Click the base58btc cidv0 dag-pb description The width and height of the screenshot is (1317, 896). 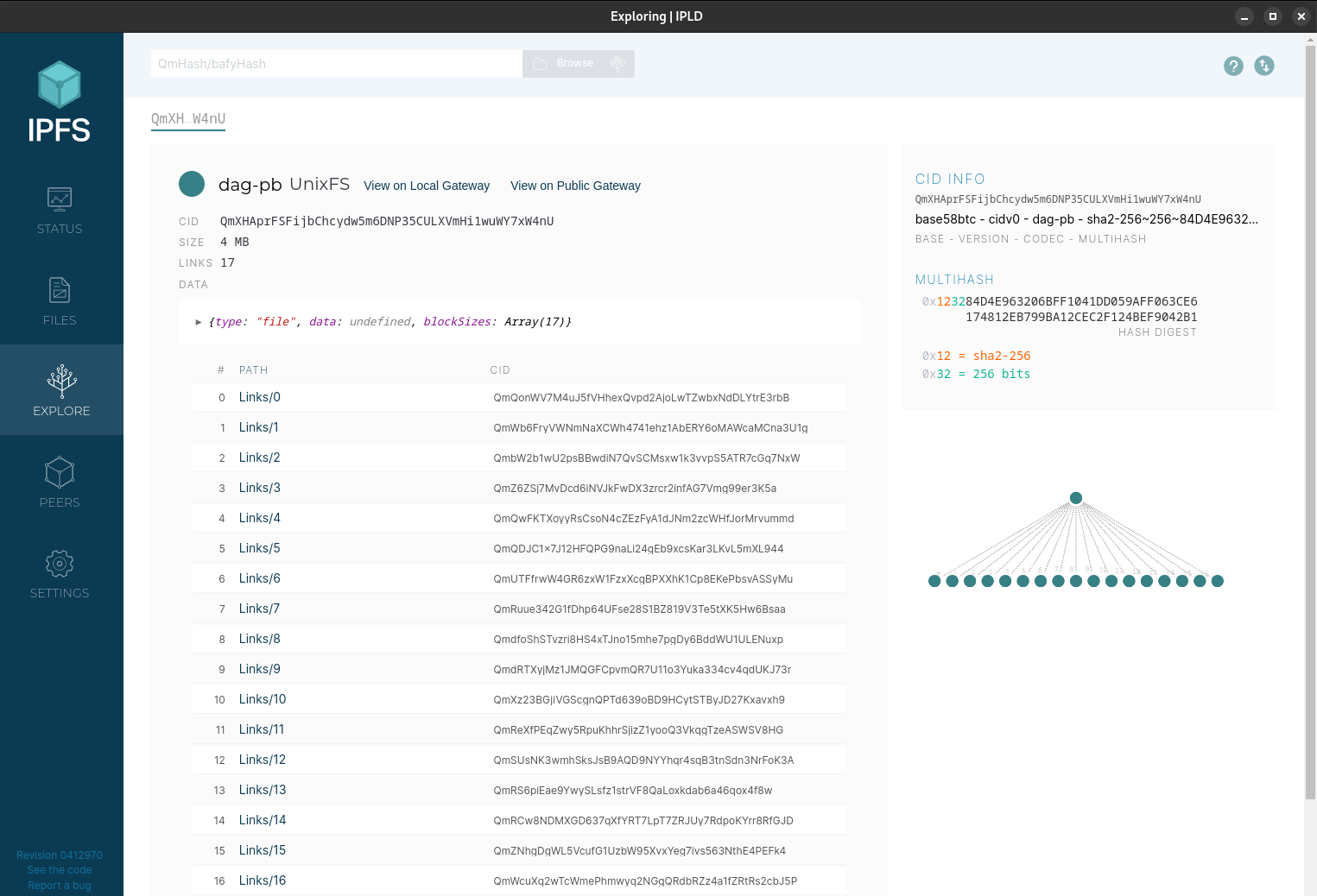tap(1086, 219)
